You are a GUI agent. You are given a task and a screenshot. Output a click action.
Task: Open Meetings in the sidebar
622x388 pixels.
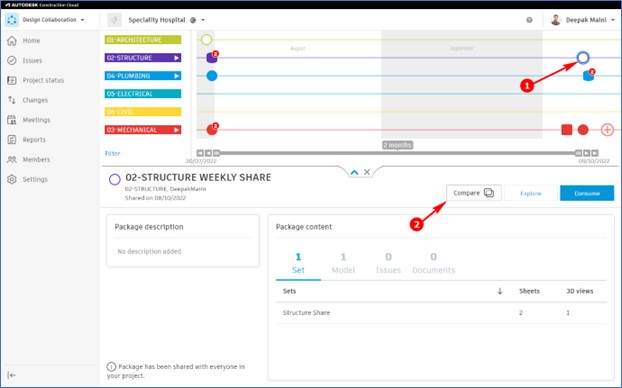point(36,120)
